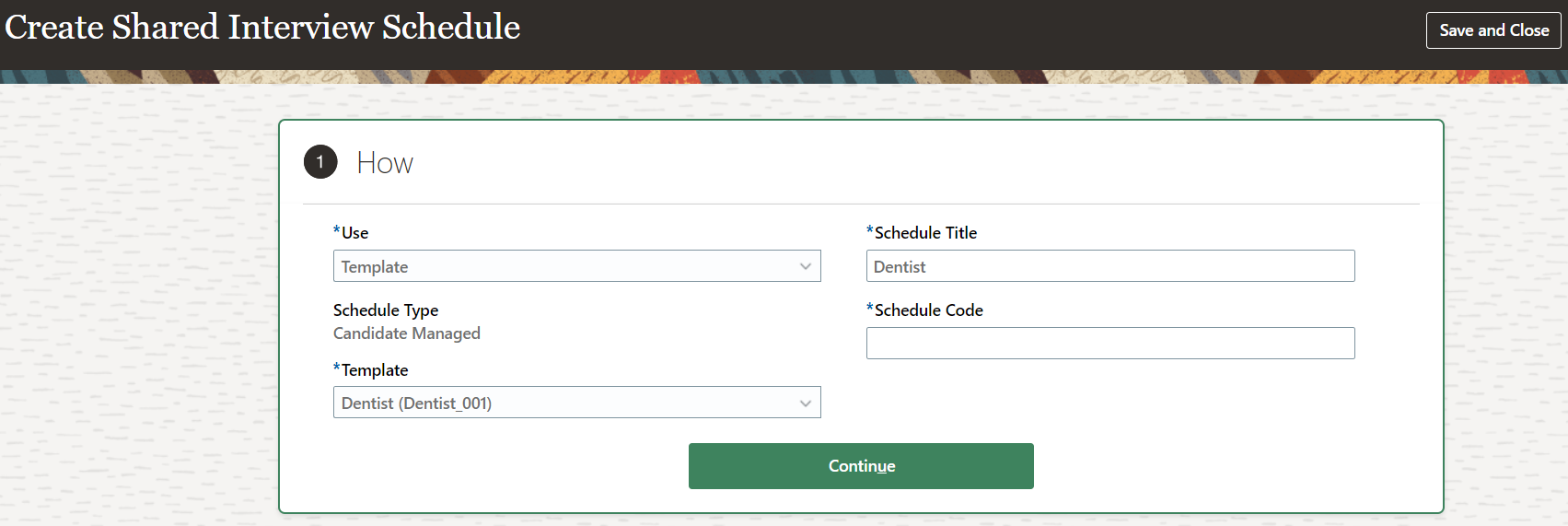Screen dimensions: 1568x526
Task: Focus the Schedule Title input field
Action: click(x=1109, y=267)
